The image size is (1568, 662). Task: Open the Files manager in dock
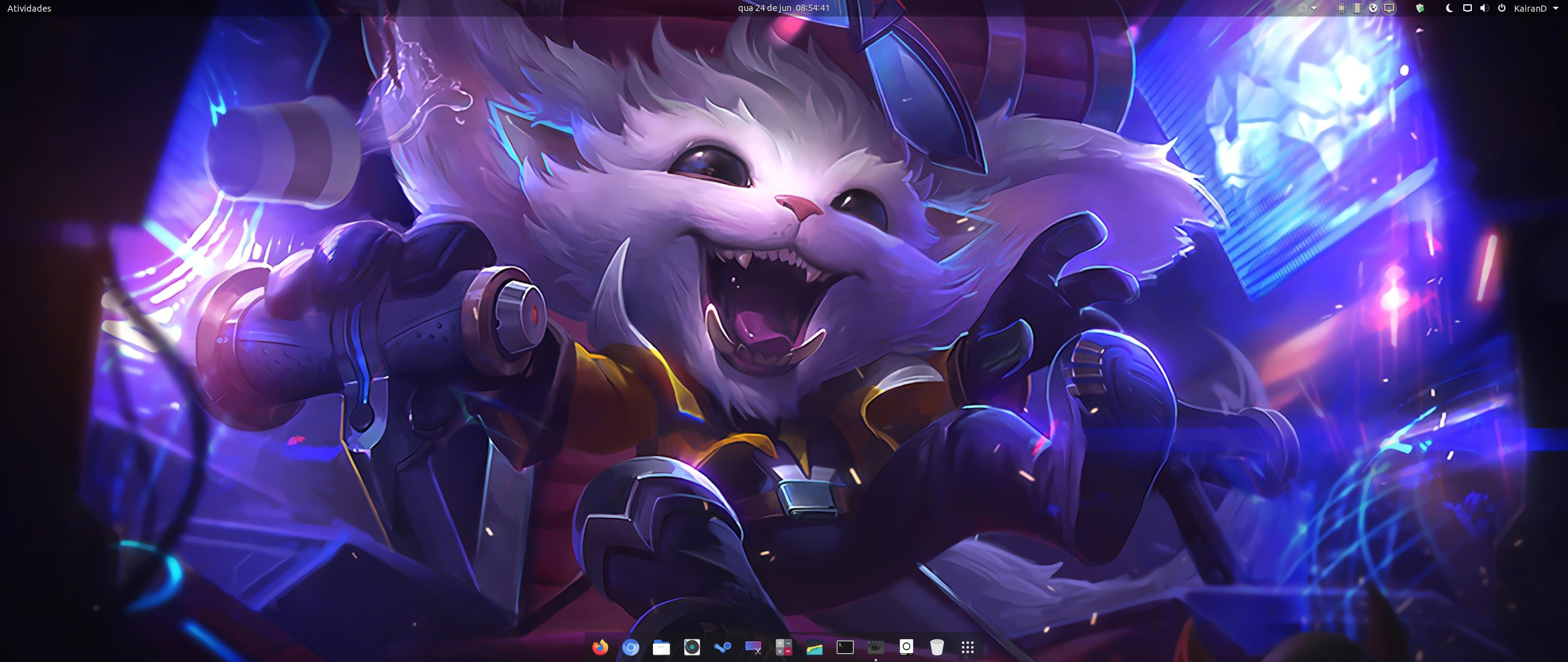point(661,647)
